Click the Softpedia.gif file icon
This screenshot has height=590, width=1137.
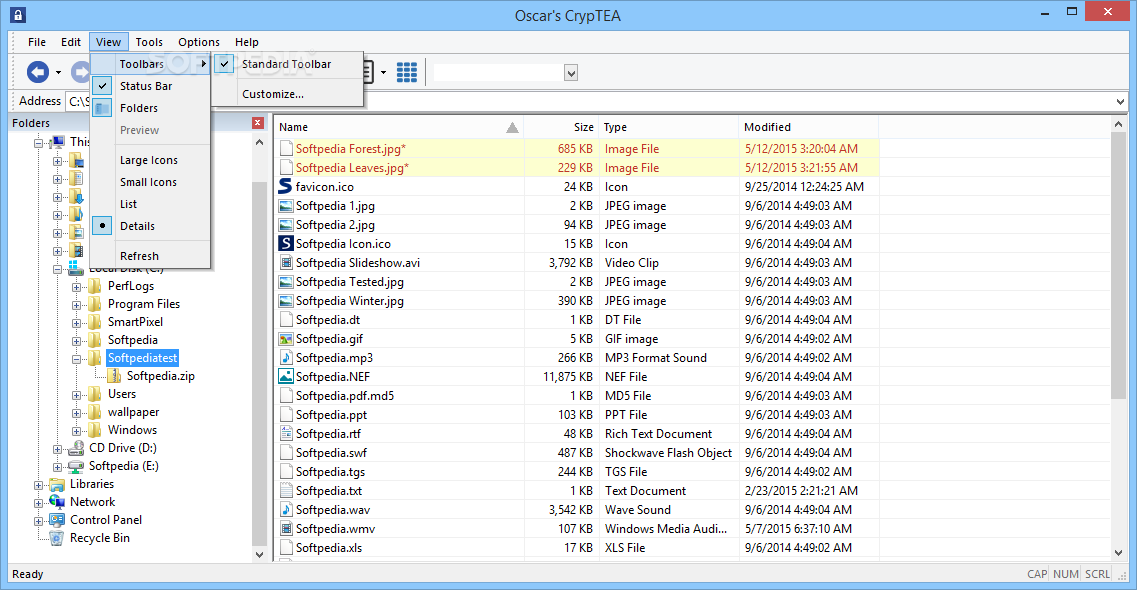(x=286, y=338)
